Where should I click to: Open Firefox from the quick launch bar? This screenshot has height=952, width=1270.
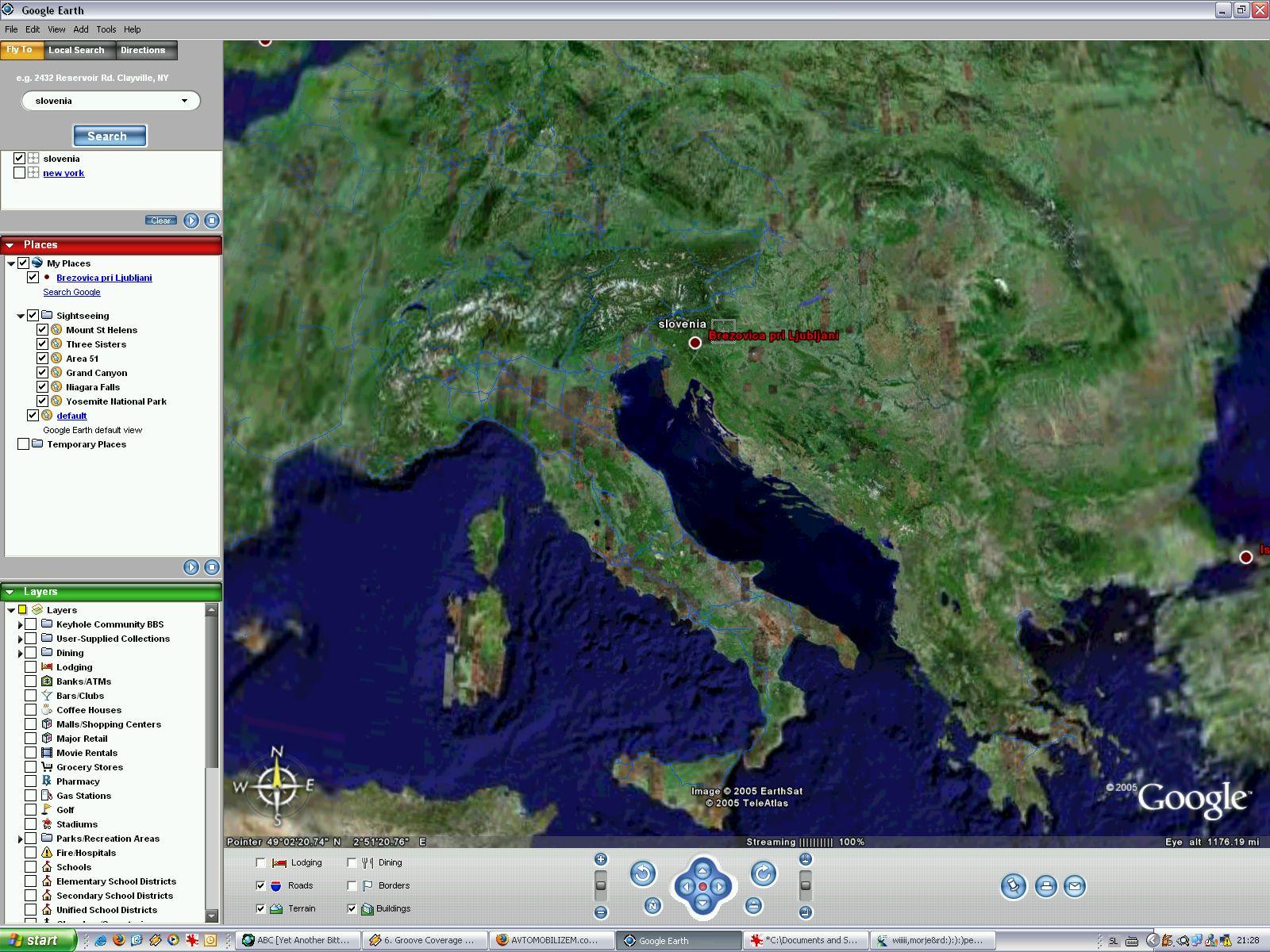point(119,940)
